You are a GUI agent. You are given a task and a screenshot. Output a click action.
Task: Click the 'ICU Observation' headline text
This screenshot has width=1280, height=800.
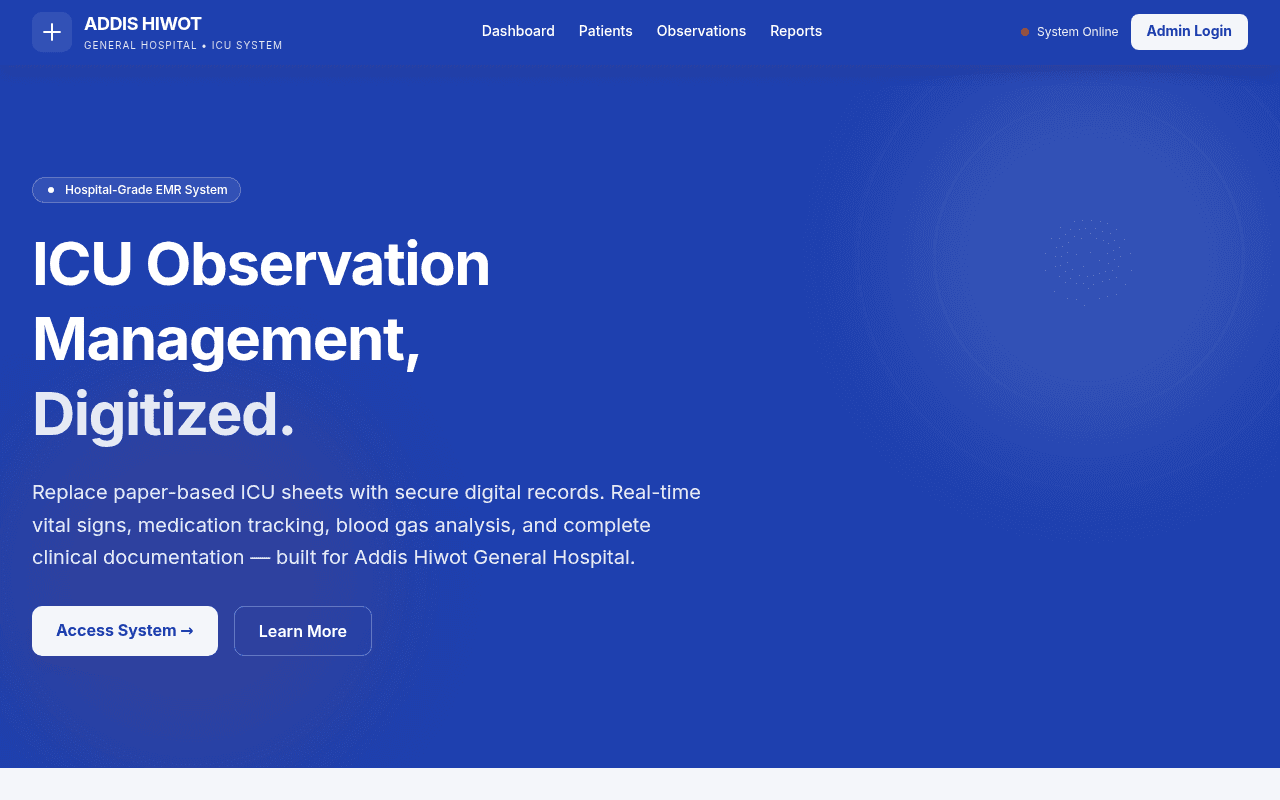[x=261, y=264]
